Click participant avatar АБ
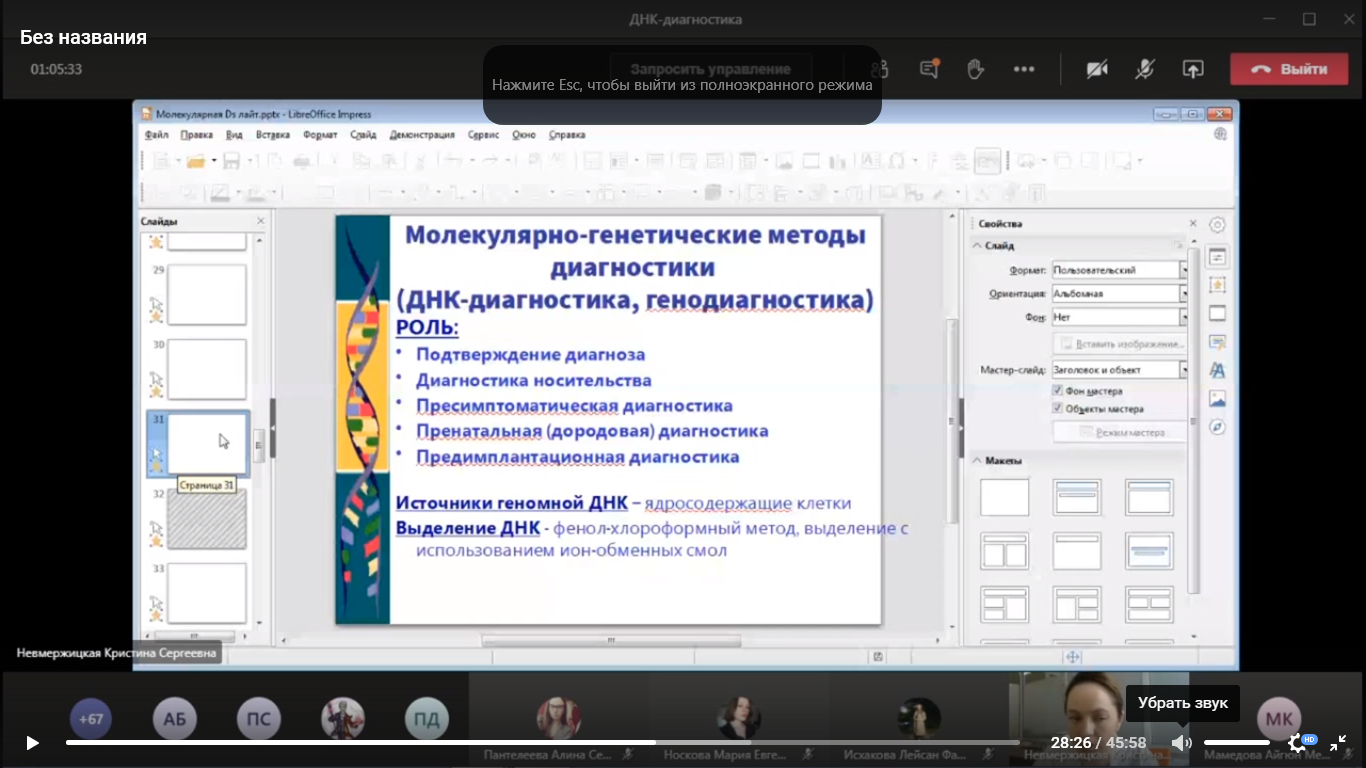Image resolution: width=1366 pixels, height=768 pixels. [x=175, y=719]
